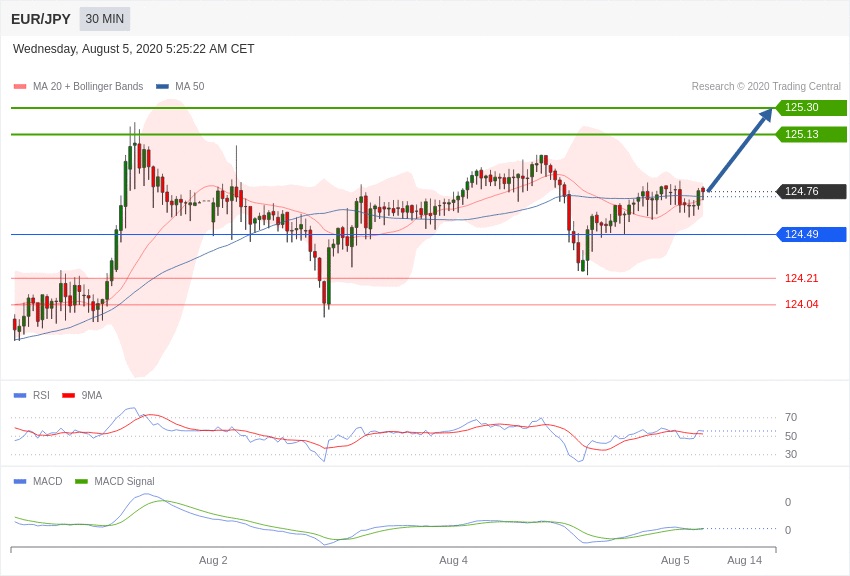Viewport: 850px width, 576px height.
Task: Click the 9MA red legend swatch
Action: pos(69,396)
